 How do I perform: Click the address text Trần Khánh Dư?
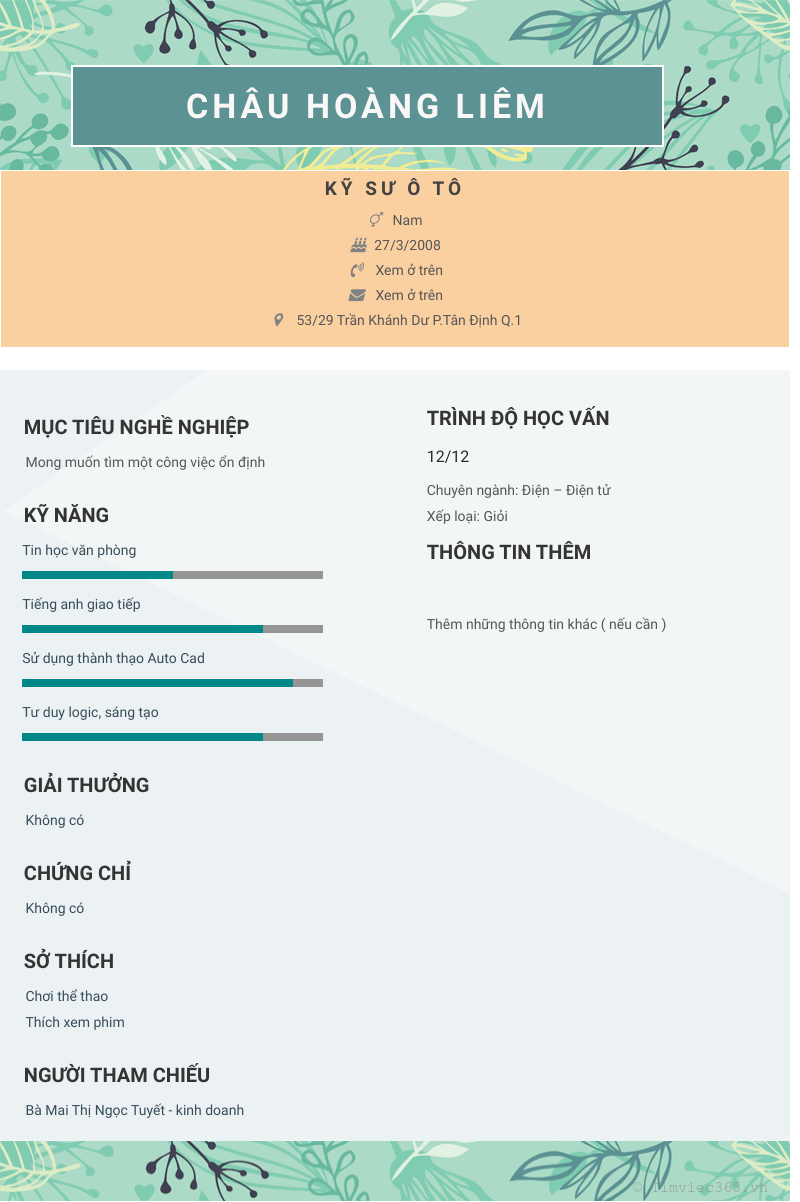[409, 320]
